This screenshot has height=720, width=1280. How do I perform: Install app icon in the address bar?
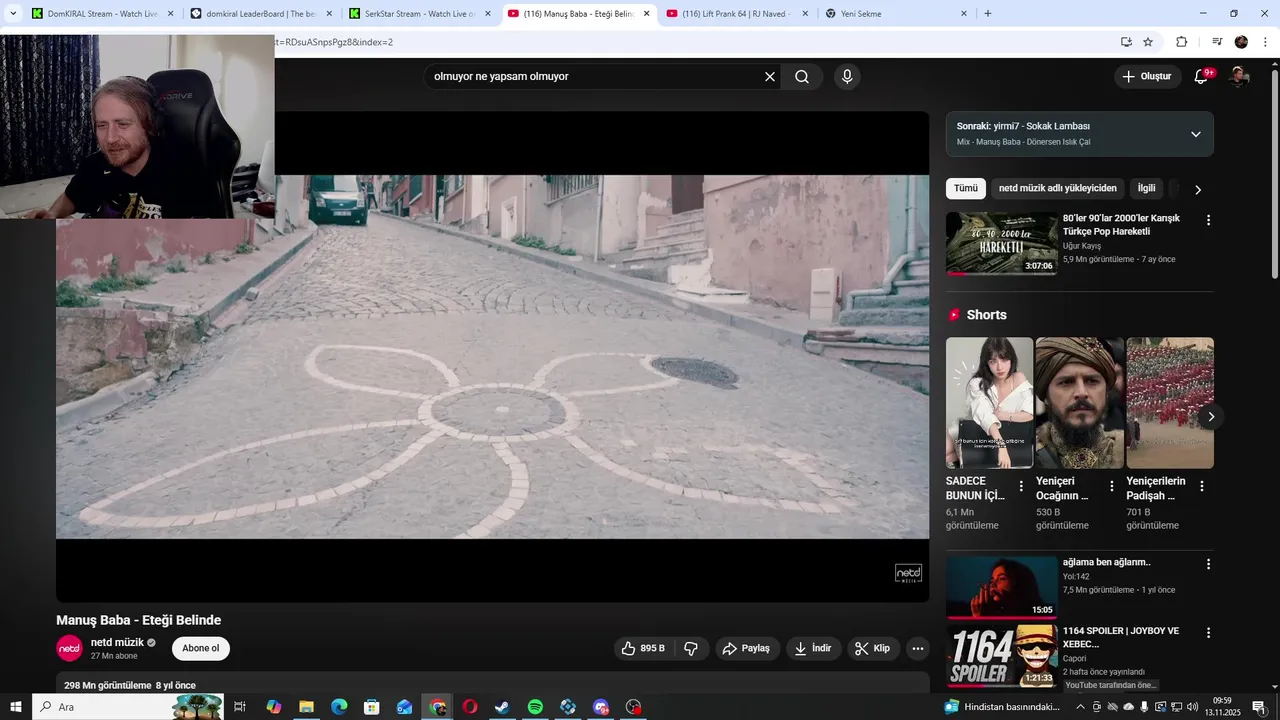pyautogui.click(x=1126, y=42)
